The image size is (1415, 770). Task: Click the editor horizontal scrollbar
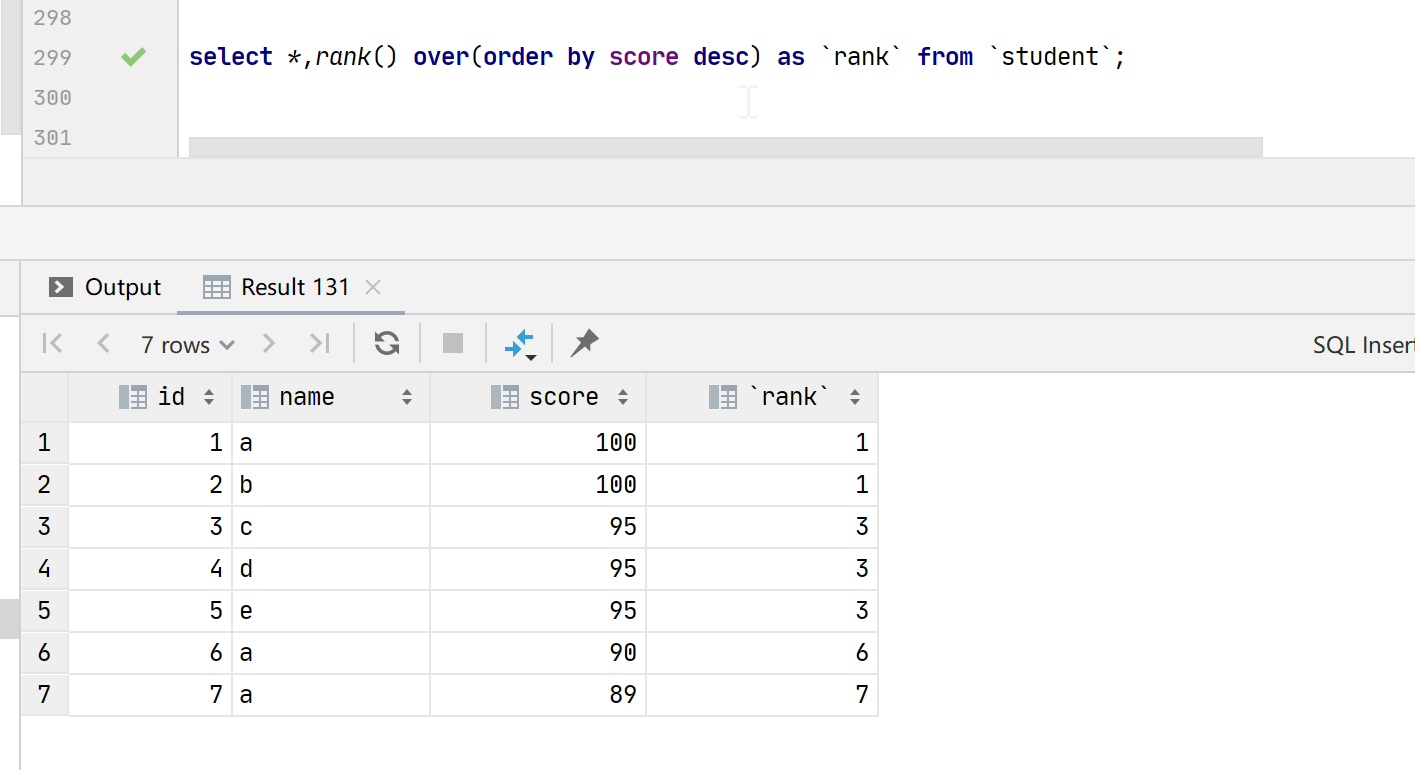[x=725, y=147]
